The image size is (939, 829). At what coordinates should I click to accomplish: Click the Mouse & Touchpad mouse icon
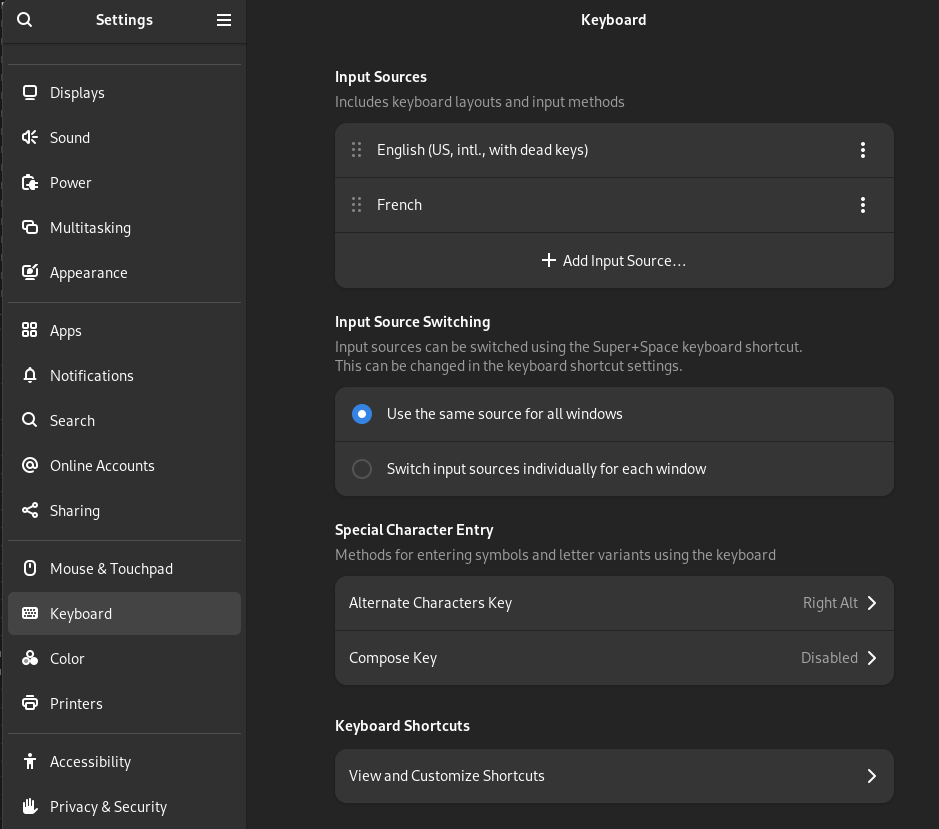pyautogui.click(x=29, y=568)
